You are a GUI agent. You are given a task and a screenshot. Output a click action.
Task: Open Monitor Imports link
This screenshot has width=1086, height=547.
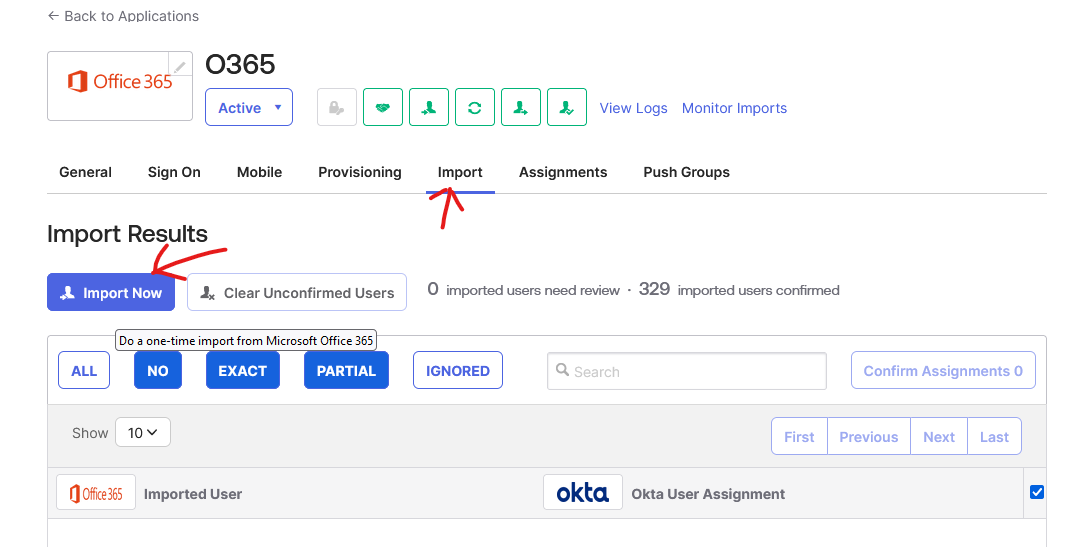734,108
